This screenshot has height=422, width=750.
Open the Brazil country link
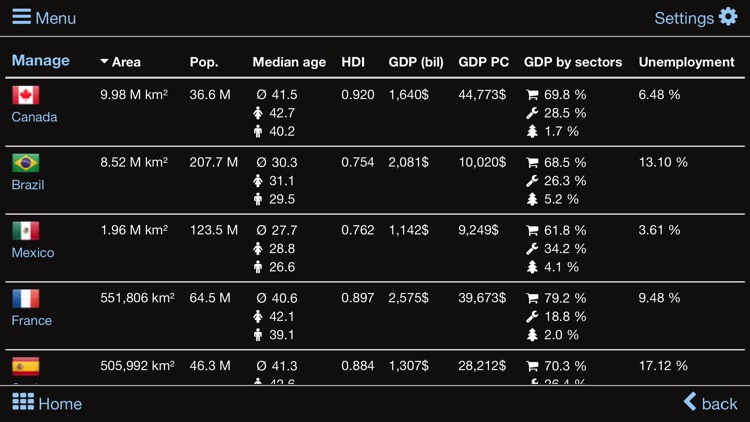pos(28,185)
